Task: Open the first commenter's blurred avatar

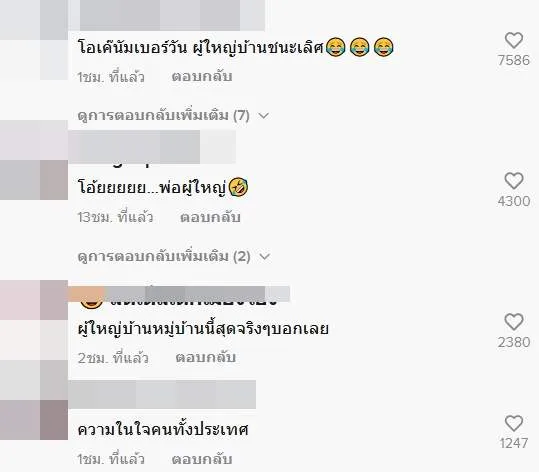Action: click(x=34, y=40)
